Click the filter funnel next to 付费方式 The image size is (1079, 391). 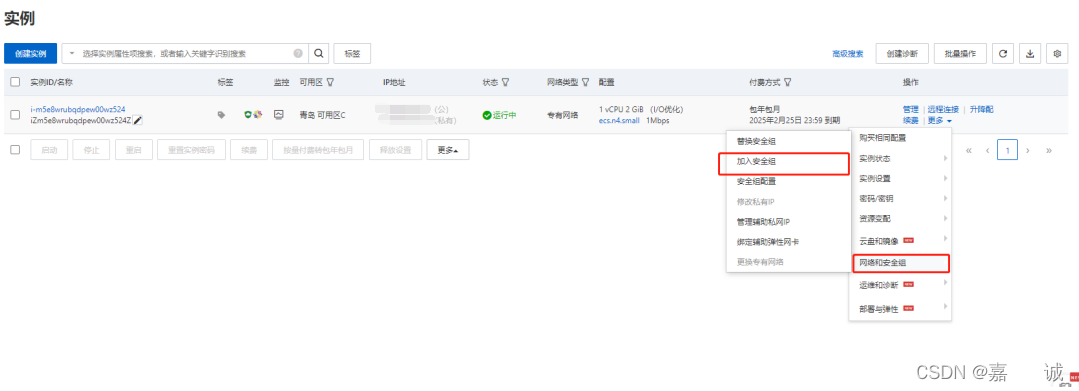point(787,82)
